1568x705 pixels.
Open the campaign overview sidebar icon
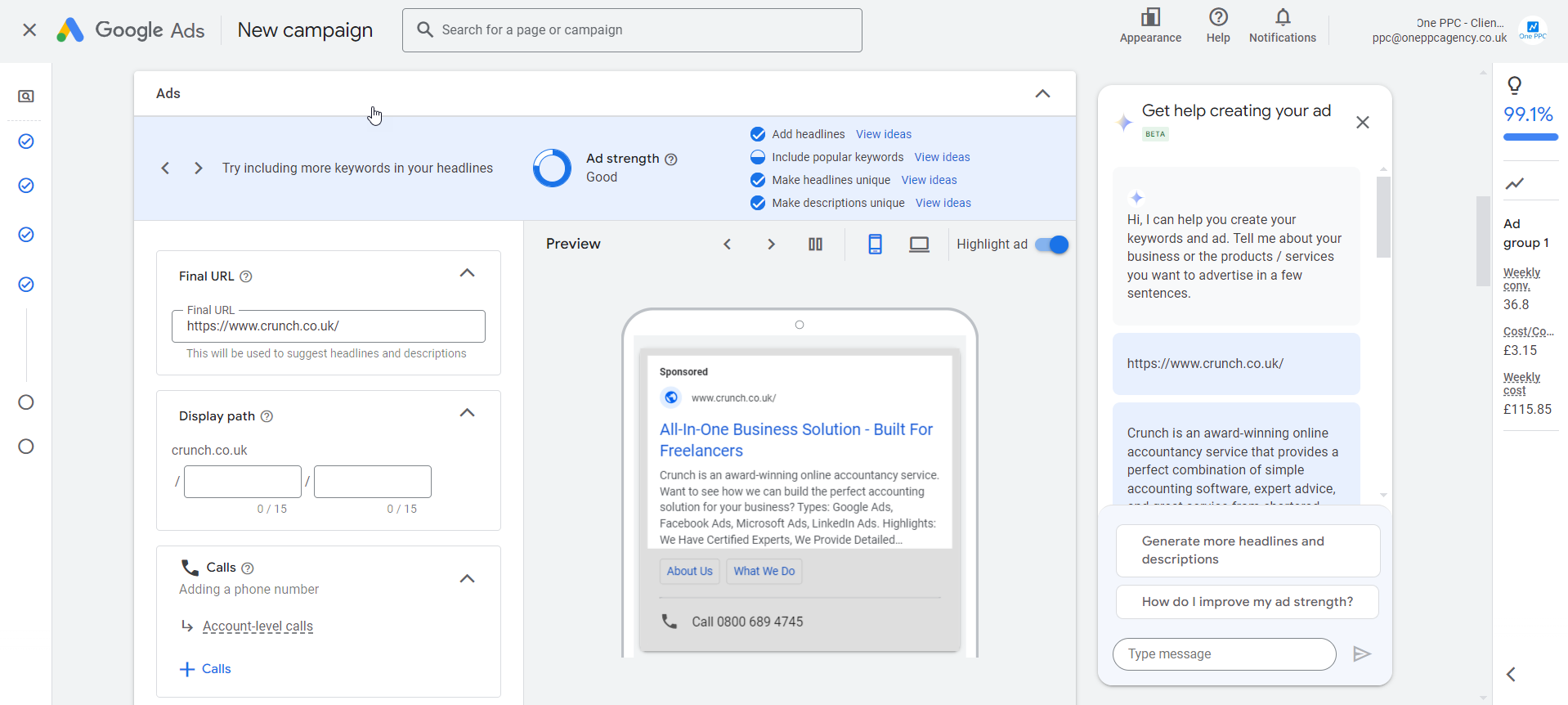point(26,97)
